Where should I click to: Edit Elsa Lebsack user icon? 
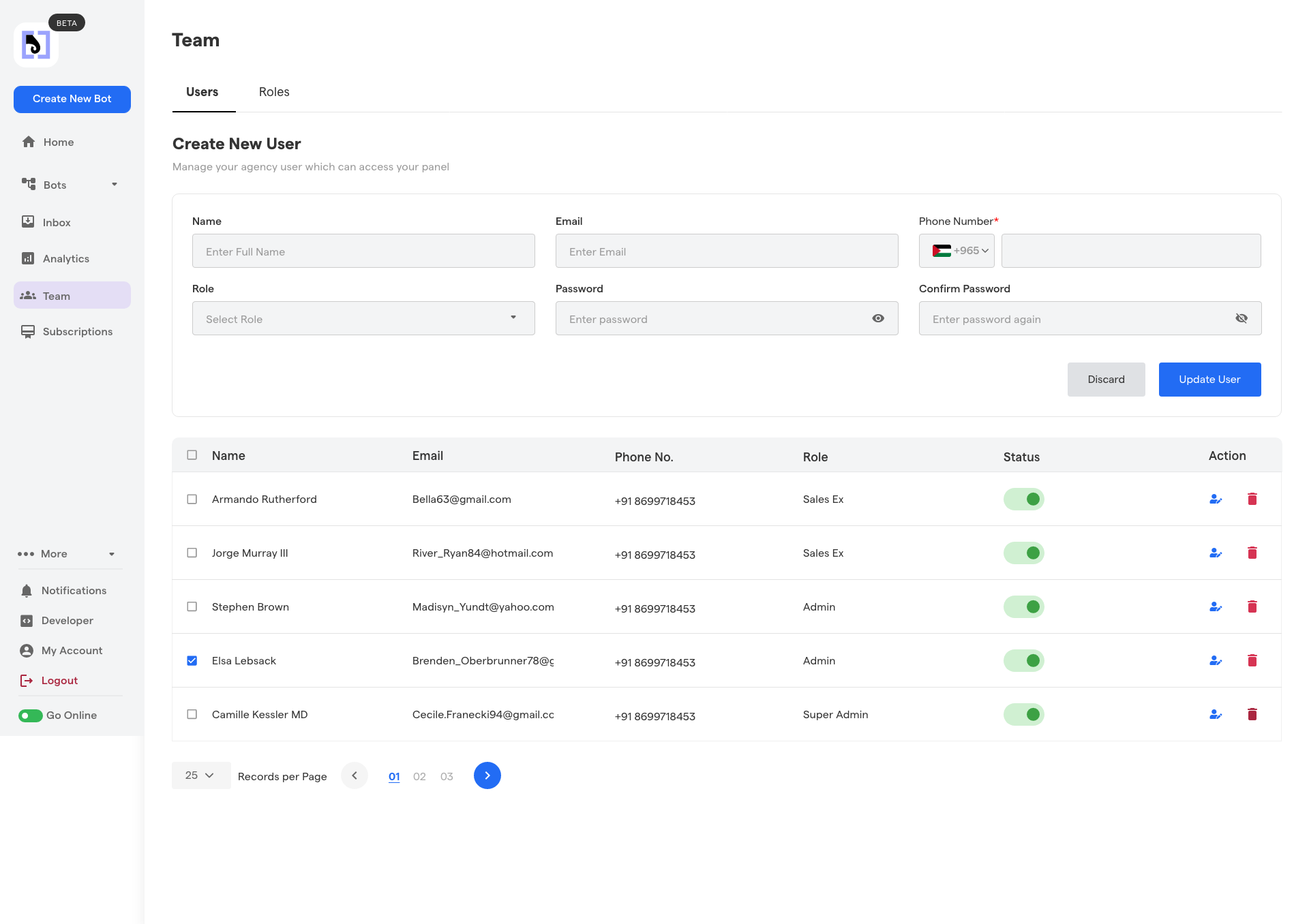click(1216, 661)
